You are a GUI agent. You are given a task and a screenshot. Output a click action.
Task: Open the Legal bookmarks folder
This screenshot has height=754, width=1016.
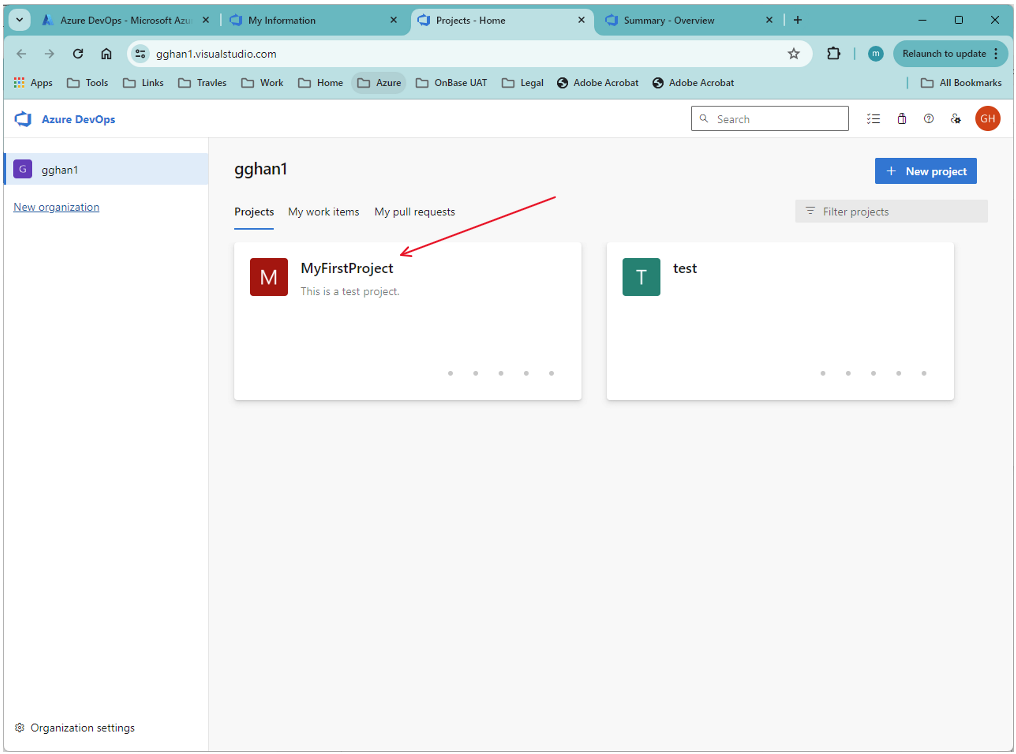pos(522,83)
